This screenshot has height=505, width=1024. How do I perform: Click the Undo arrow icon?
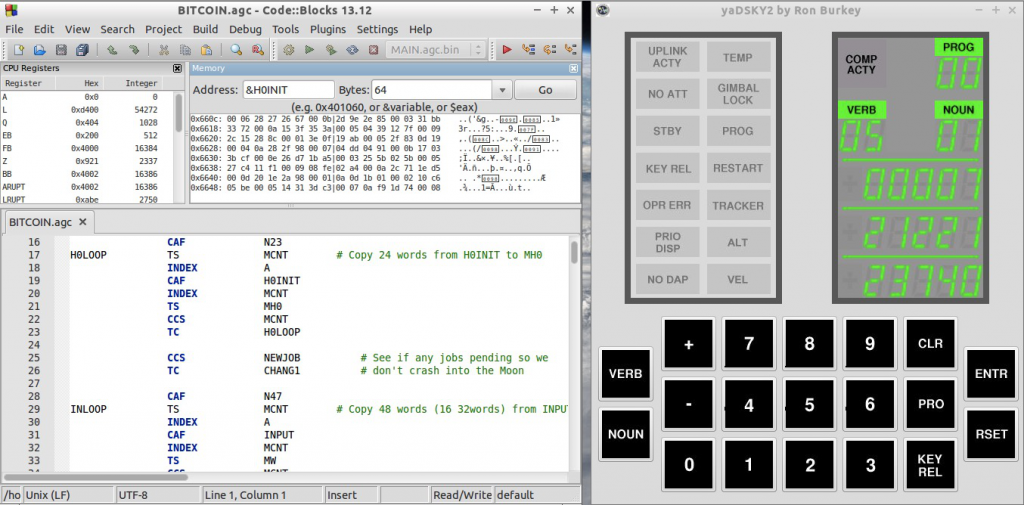112,50
